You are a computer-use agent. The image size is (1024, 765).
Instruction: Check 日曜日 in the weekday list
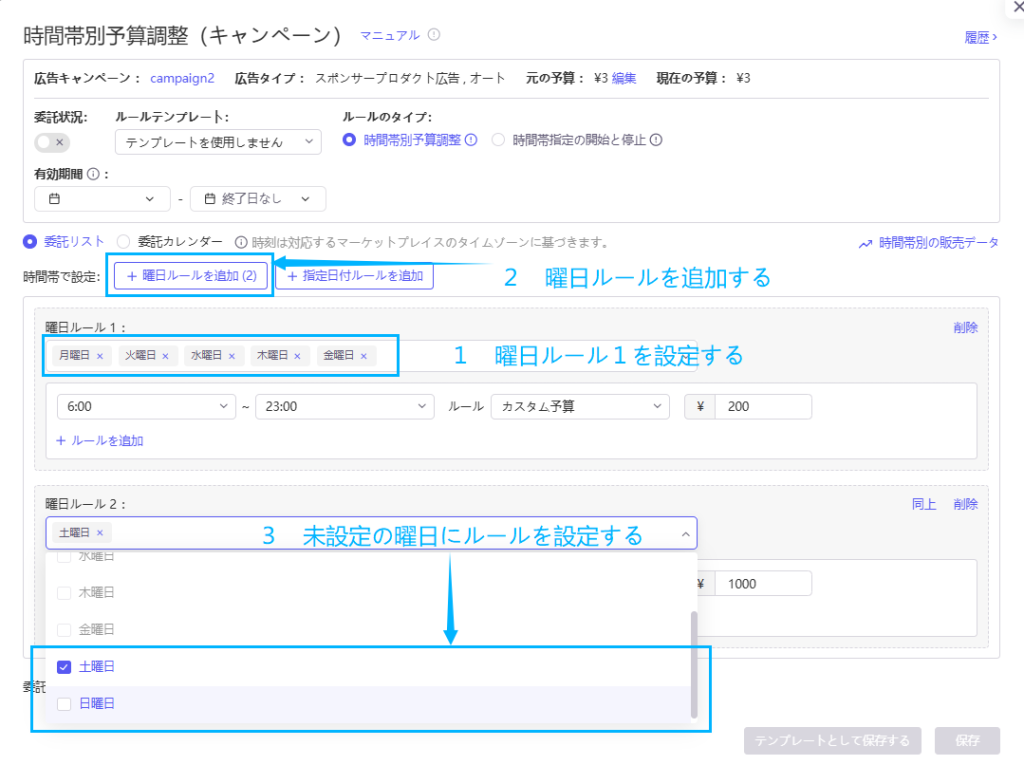(64, 704)
